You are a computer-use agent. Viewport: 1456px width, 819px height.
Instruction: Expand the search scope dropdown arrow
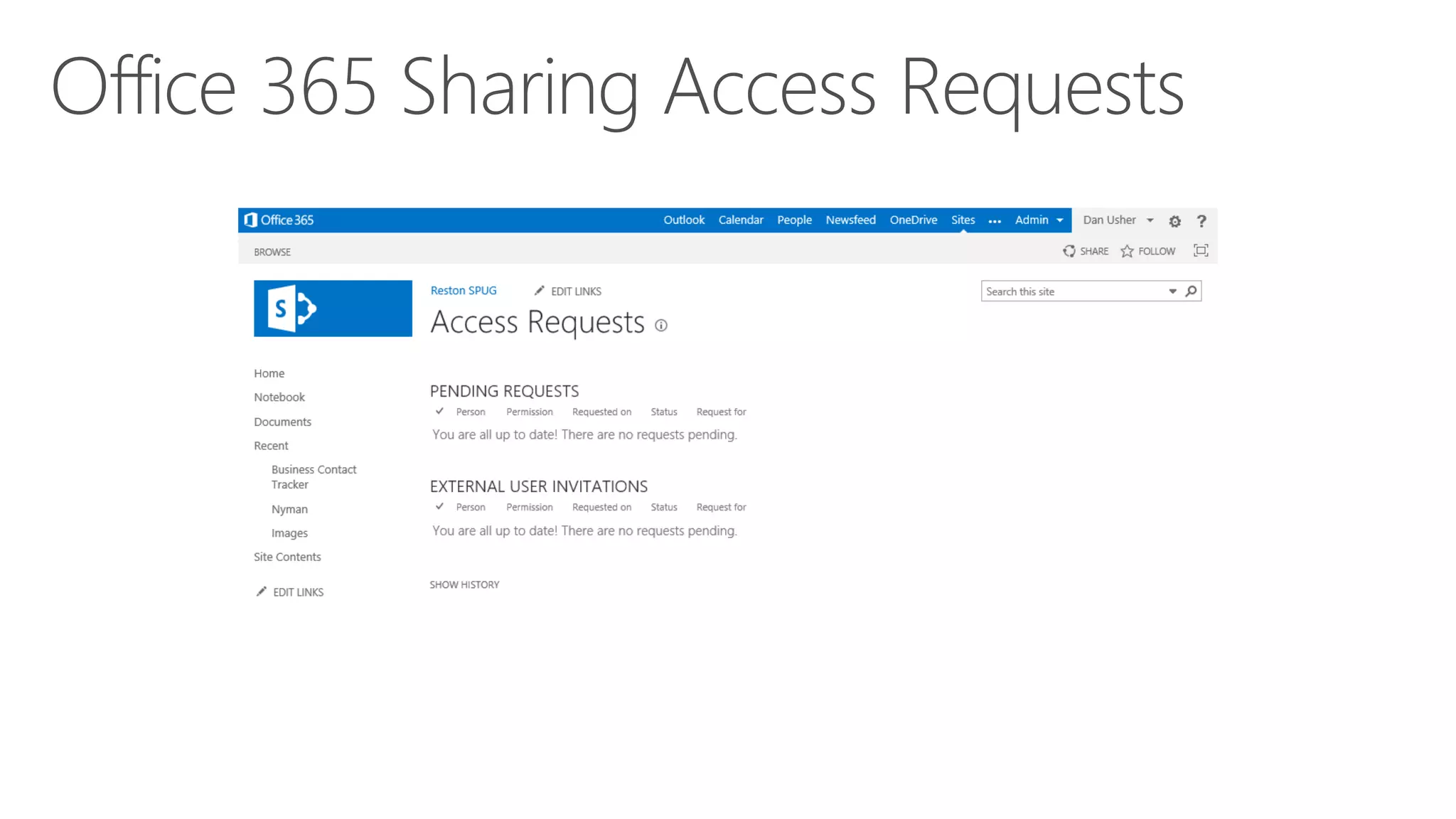pos(1172,291)
